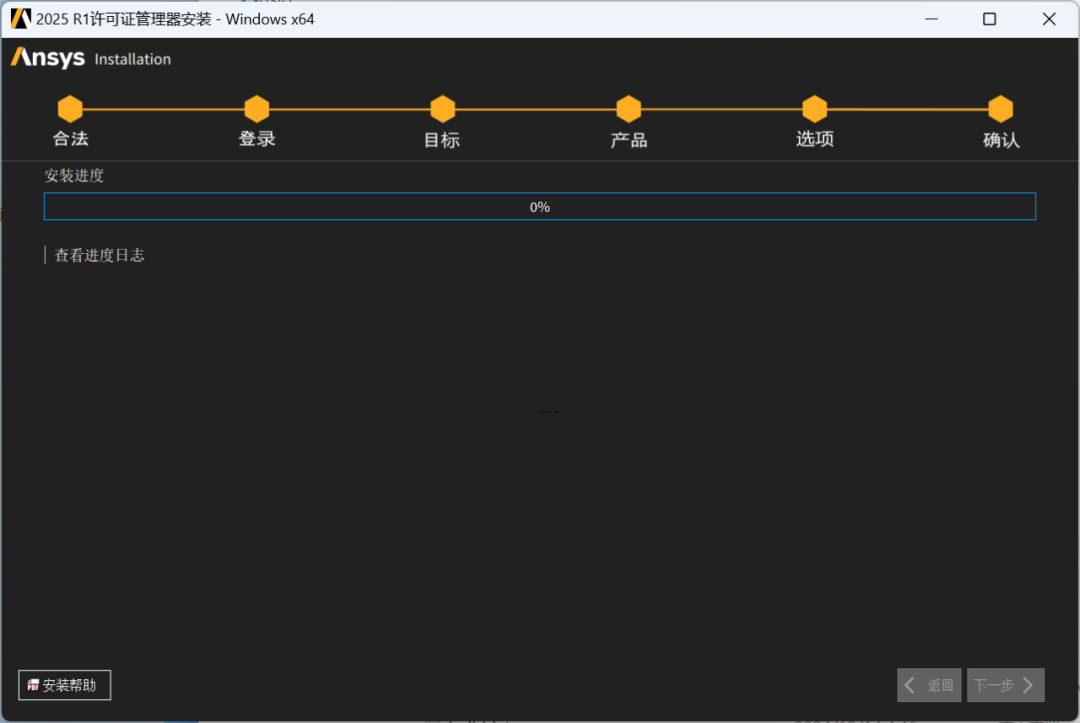Click the 选项 step hexagon

click(815, 109)
